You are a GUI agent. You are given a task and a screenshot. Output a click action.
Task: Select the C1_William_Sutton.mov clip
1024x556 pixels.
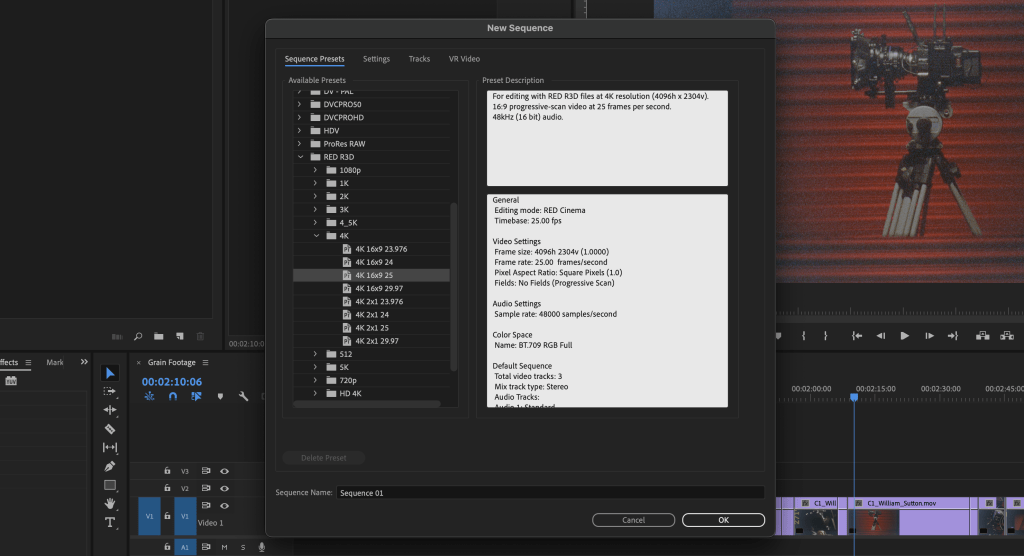pos(908,516)
